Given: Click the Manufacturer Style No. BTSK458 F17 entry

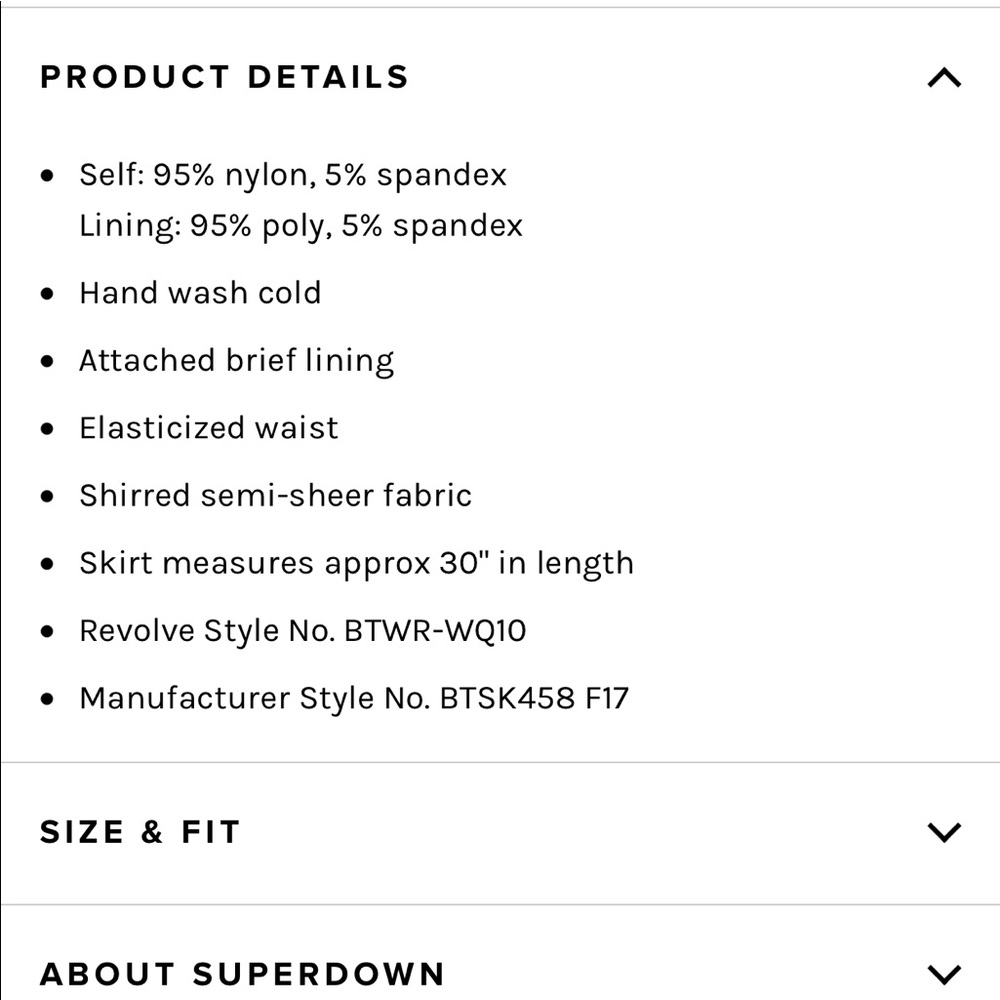Looking at the screenshot, I should pyautogui.click(x=355, y=698).
